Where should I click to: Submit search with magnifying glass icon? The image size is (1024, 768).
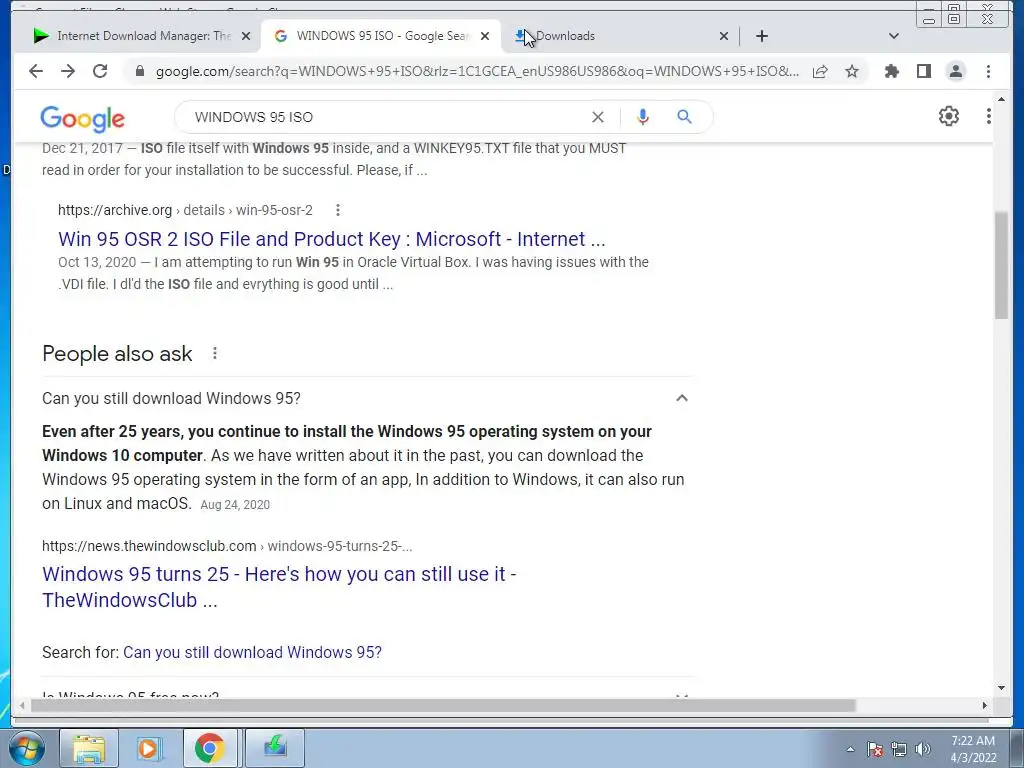684,117
